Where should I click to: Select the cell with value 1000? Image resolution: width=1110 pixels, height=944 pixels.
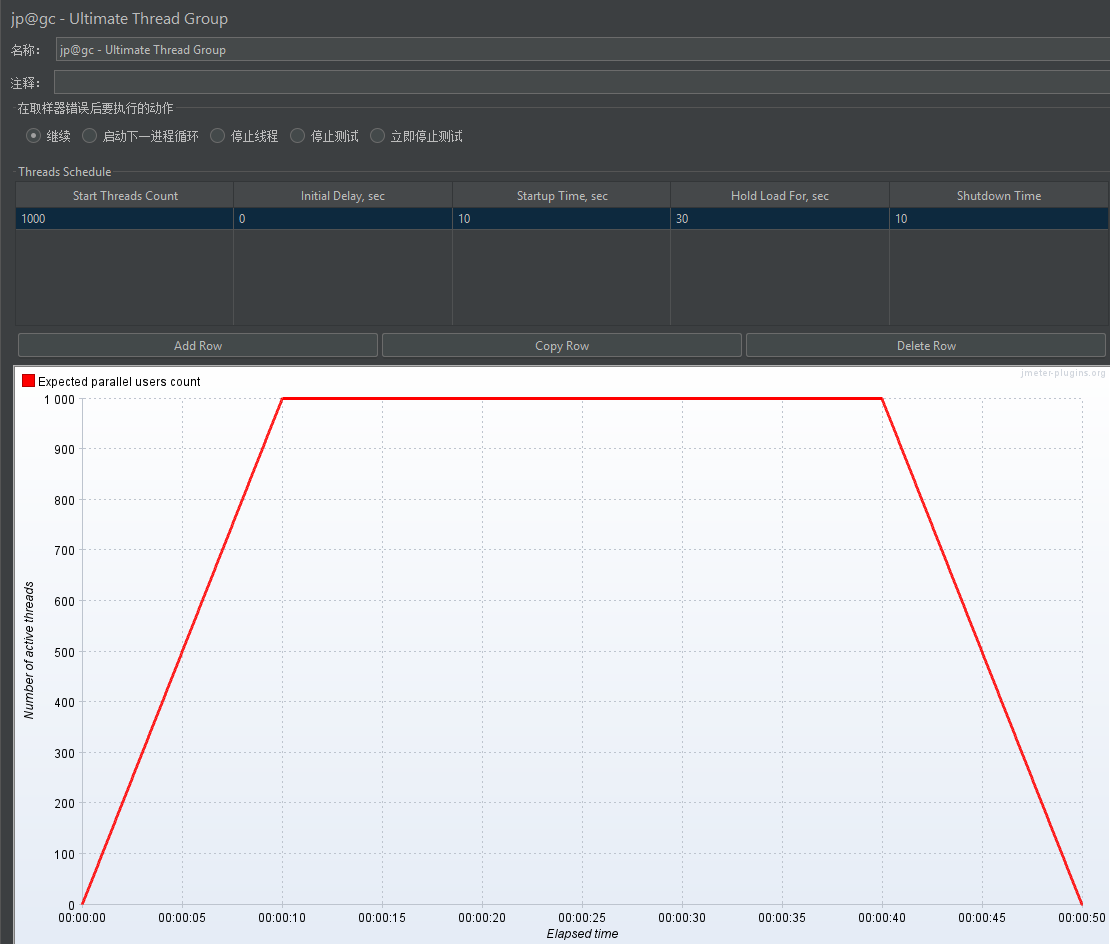point(125,219)
